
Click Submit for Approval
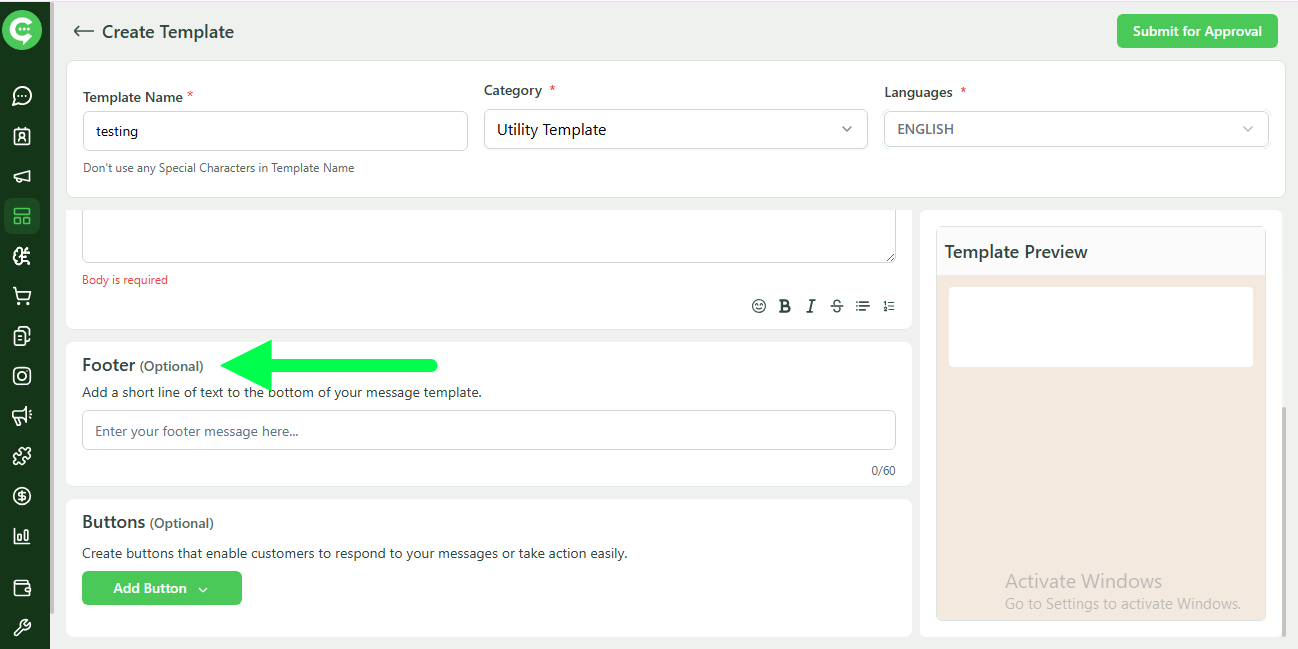click(x=1196, y=31)
